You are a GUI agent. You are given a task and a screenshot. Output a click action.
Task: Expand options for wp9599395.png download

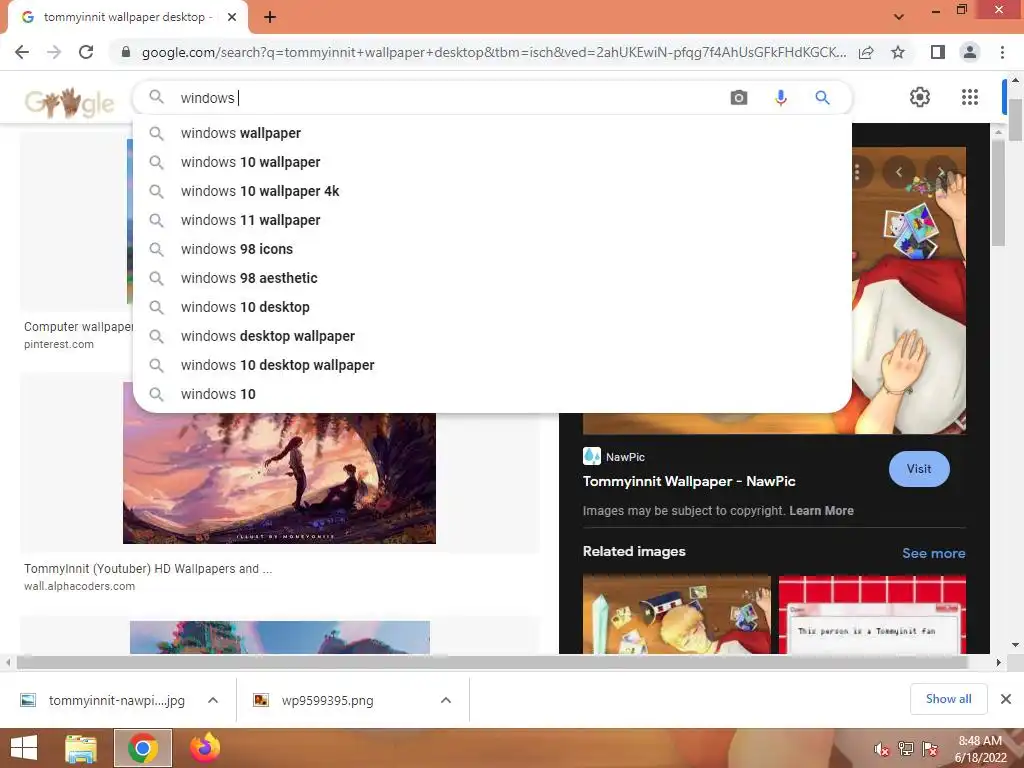(x=446, y=700)
